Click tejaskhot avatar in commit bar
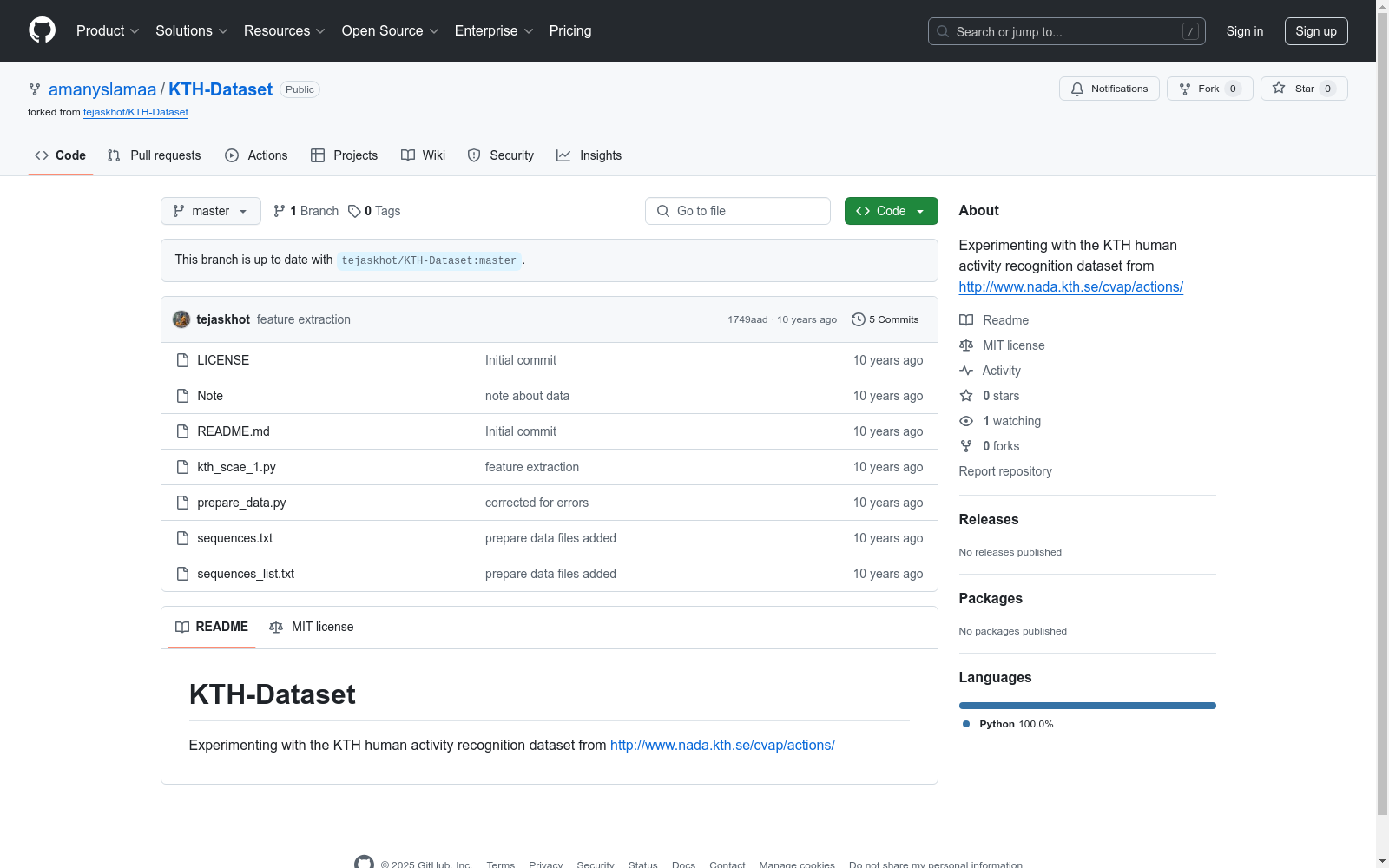This screenshot has width=1389, height=868. (x=181, y=319)
